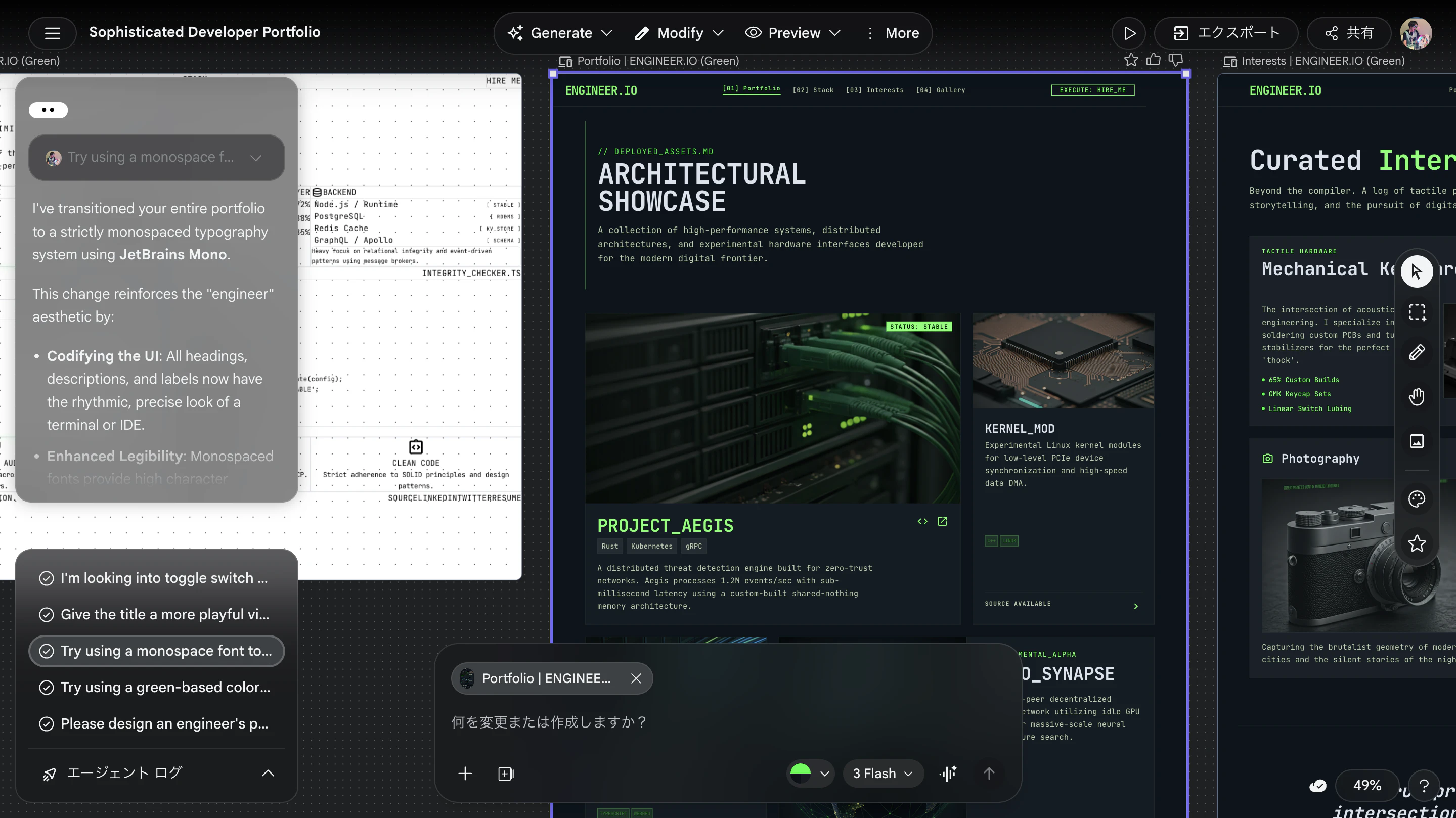Click the add screen icon in prompt bar
The image size is (1456, 818).
click(506, 774)
